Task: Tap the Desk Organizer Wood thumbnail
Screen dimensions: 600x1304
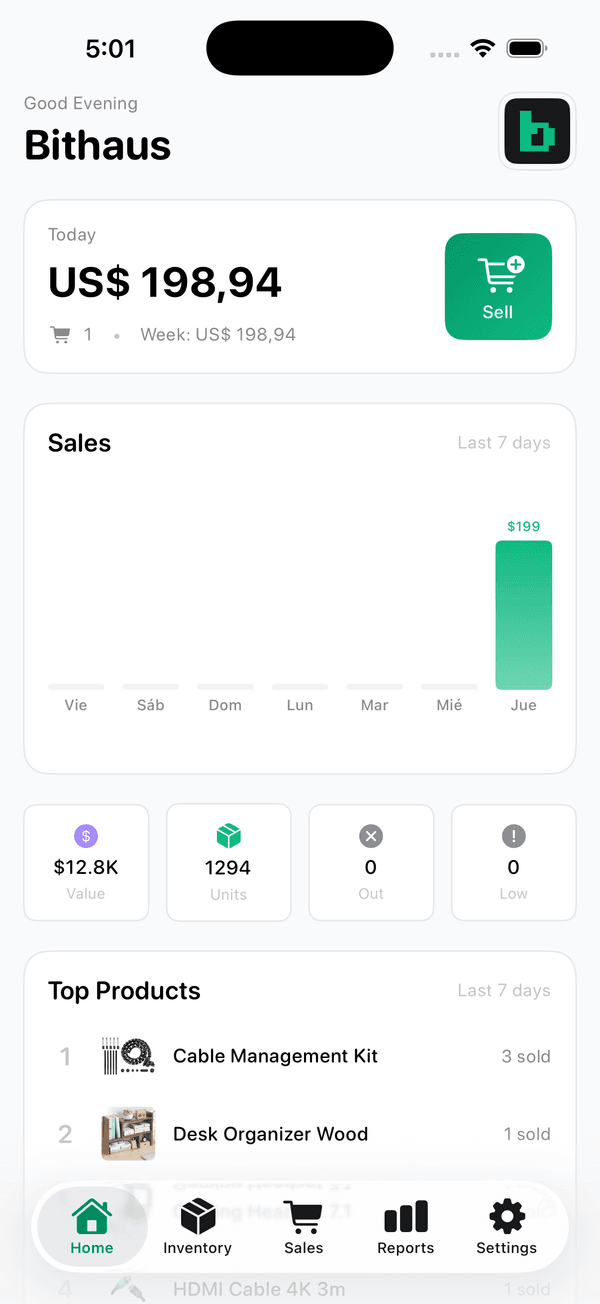Action: click(x=128, y=1134)
